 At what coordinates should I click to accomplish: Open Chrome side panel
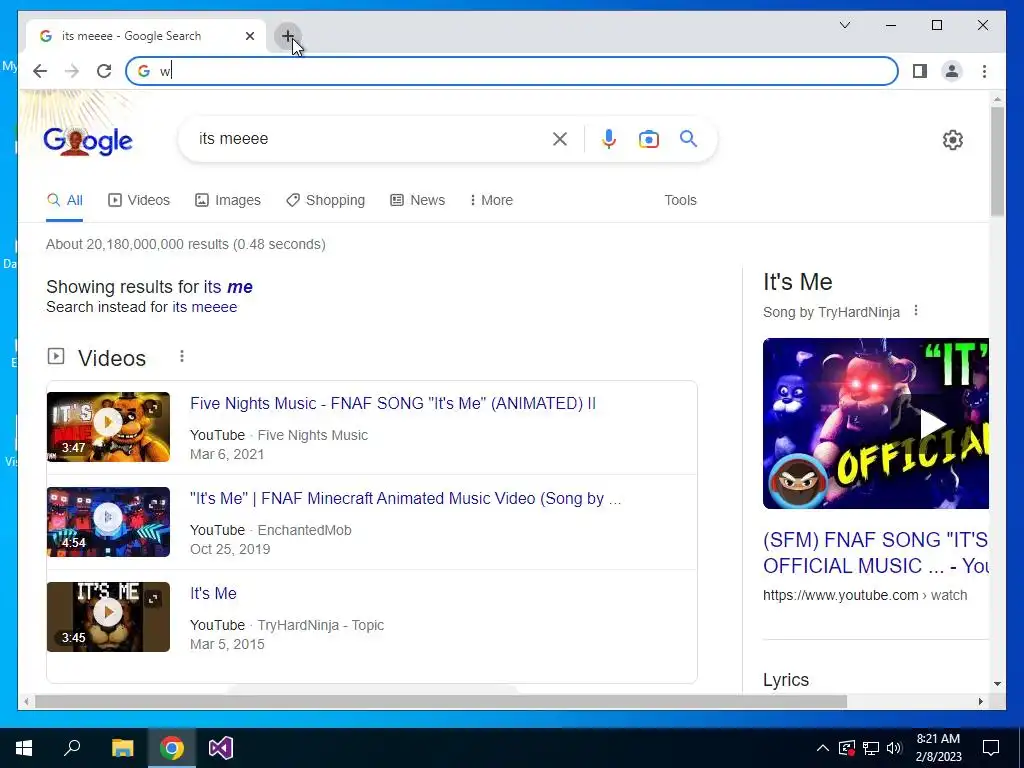920,71
